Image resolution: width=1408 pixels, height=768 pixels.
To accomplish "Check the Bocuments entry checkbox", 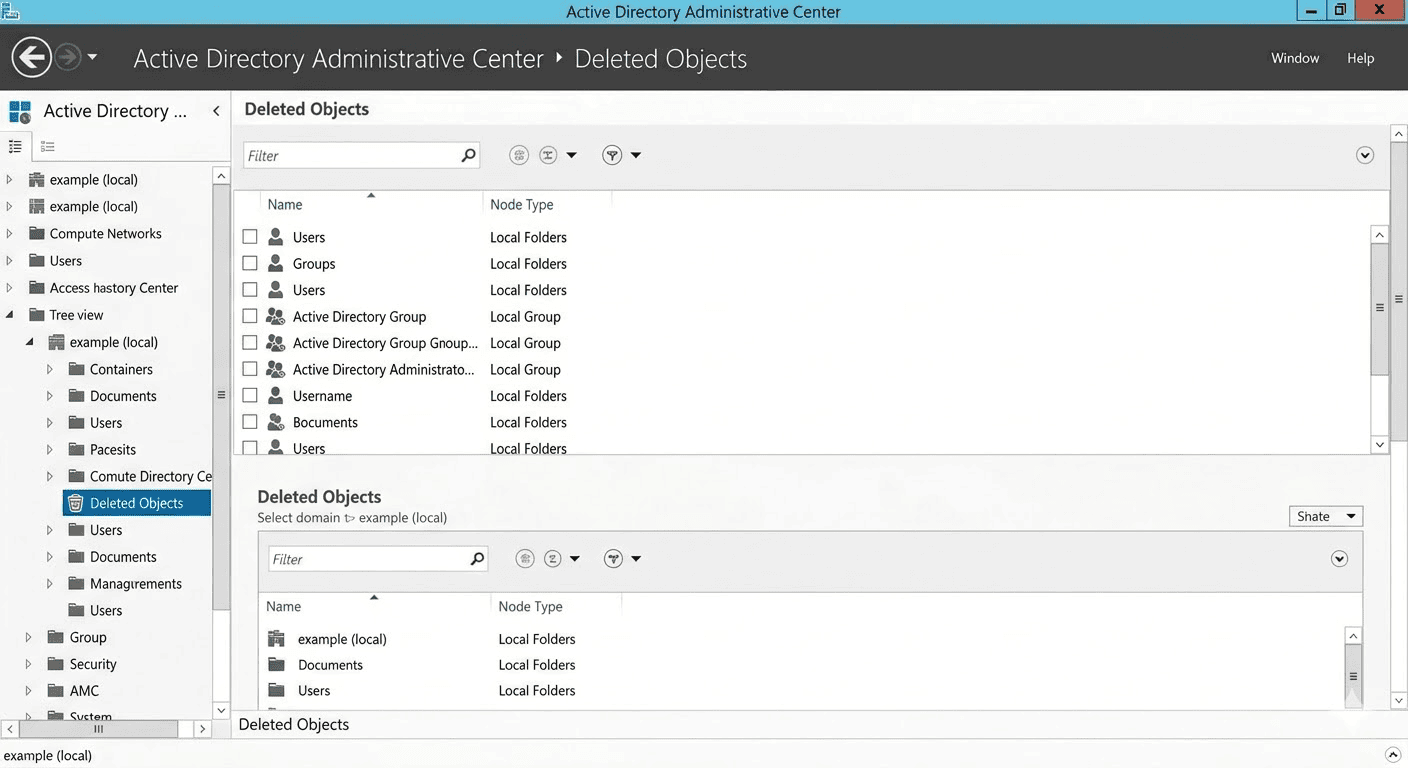I will [249, 422].
